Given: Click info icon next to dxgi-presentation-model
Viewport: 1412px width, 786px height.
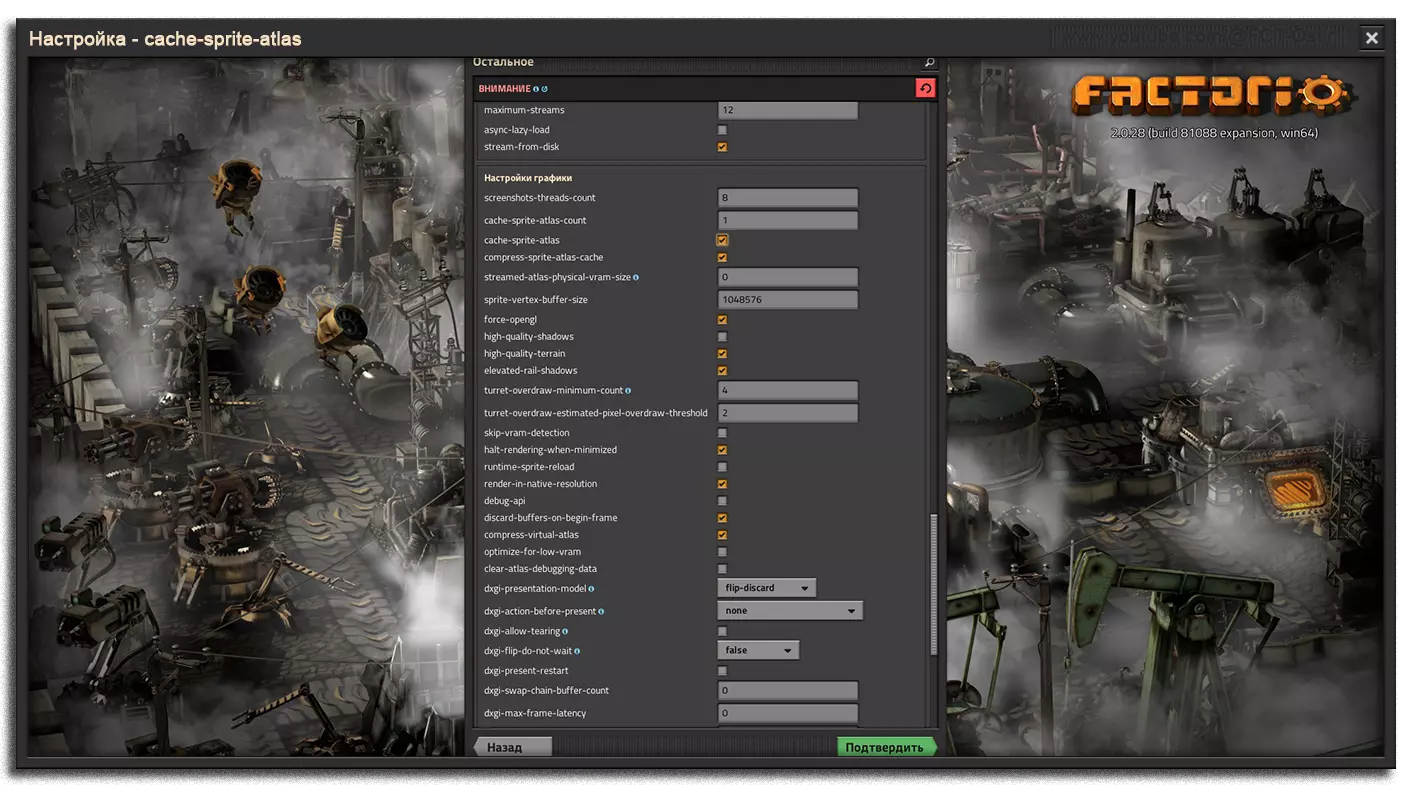Looking at the screenshot, I should click(x=591, y=589).
